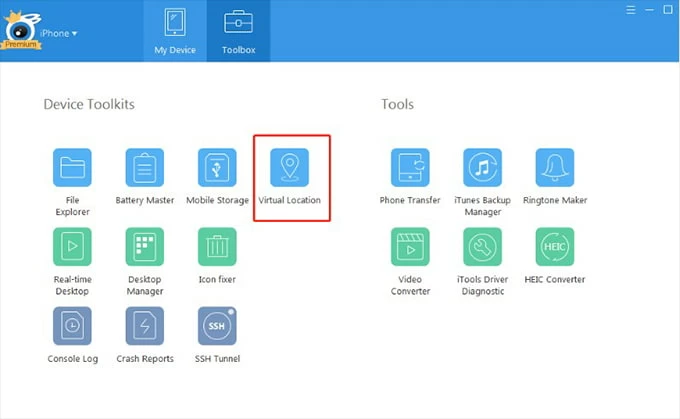Viewport: 680px width, 419px height.
Task: Open the File Explorer toolkit
Action: tap(72, 168)
